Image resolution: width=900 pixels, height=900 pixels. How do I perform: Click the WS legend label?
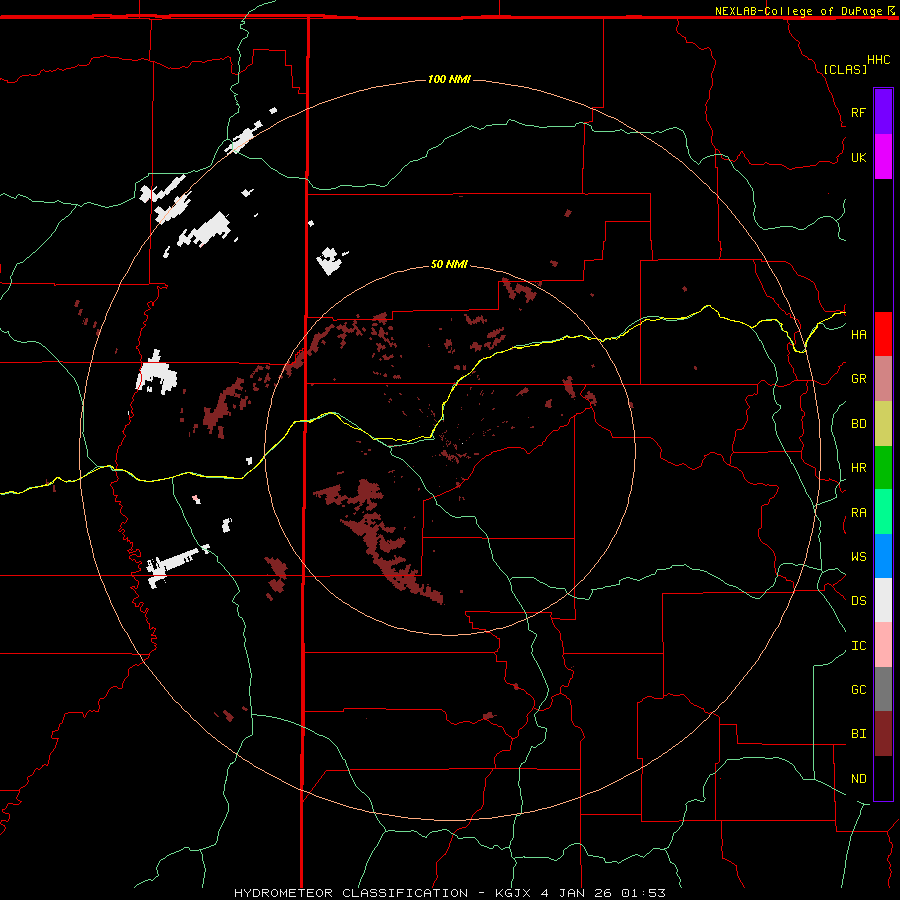coord(858,556)
